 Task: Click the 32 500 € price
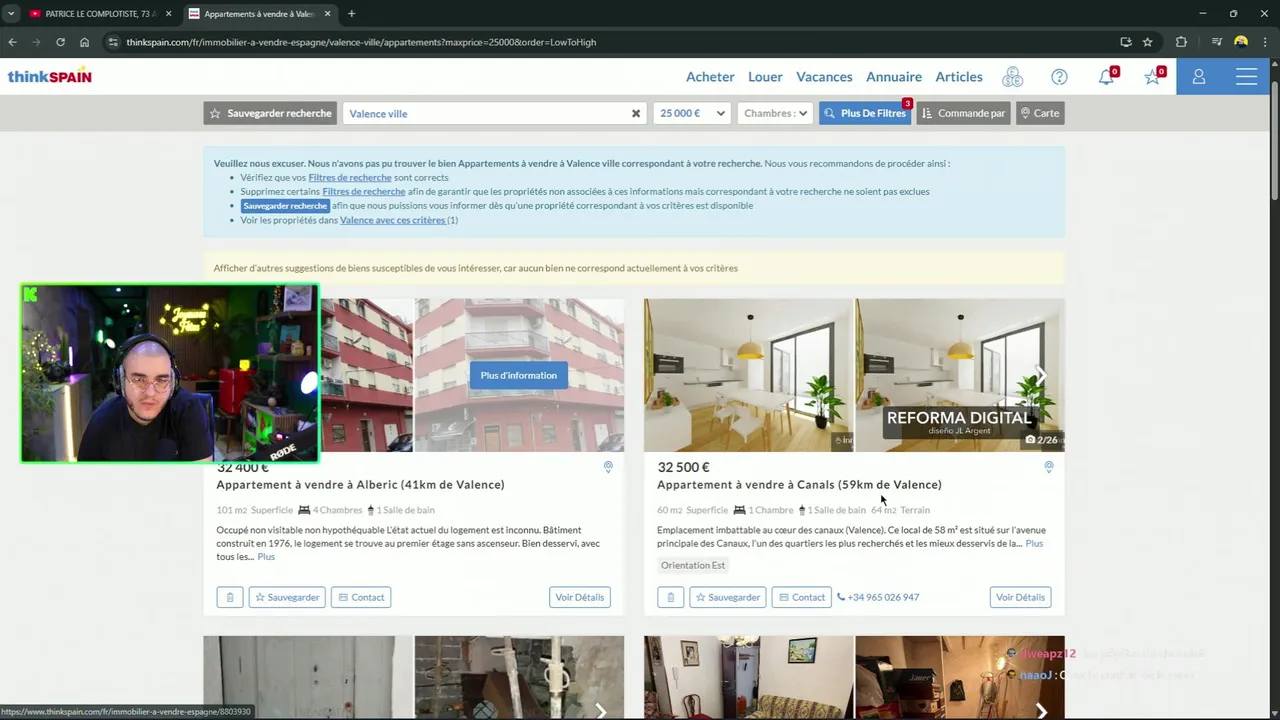[683, 467]
